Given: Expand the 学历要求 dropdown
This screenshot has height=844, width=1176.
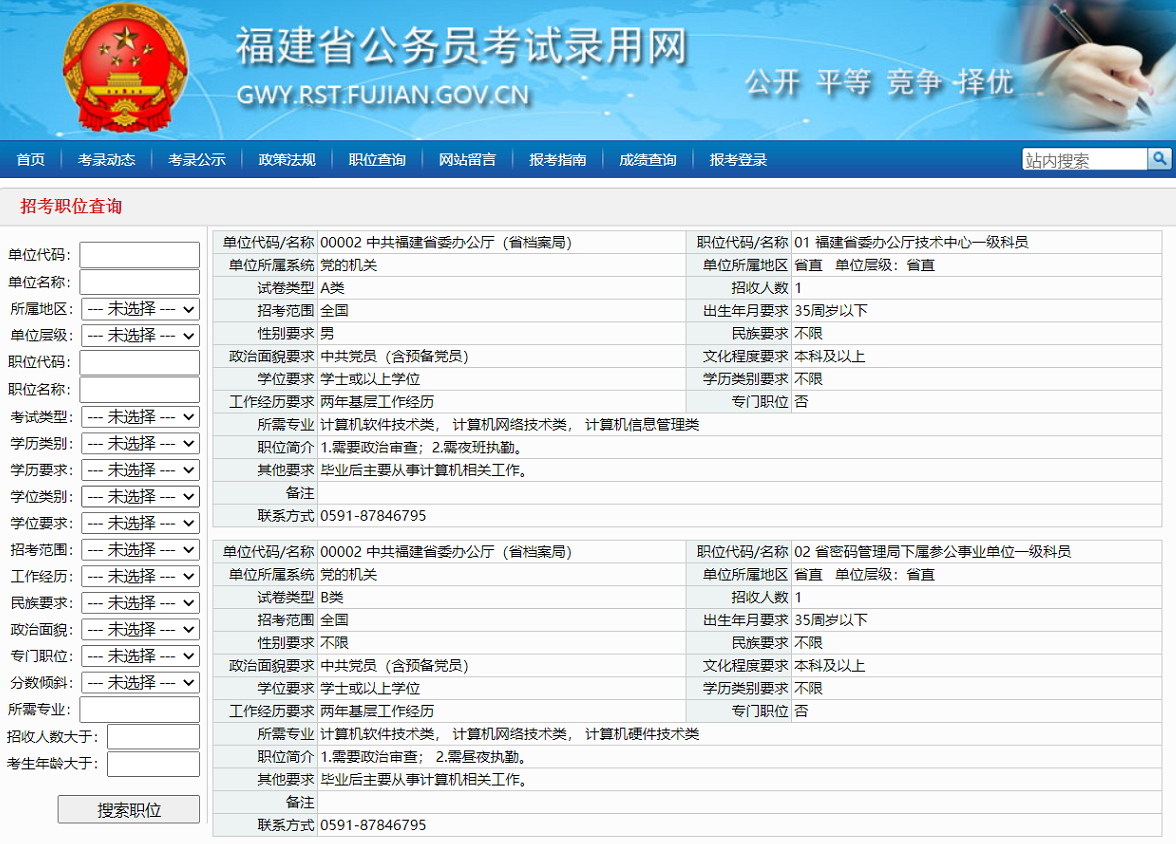Looking at the screenshot, I should (x=140, y=470).
